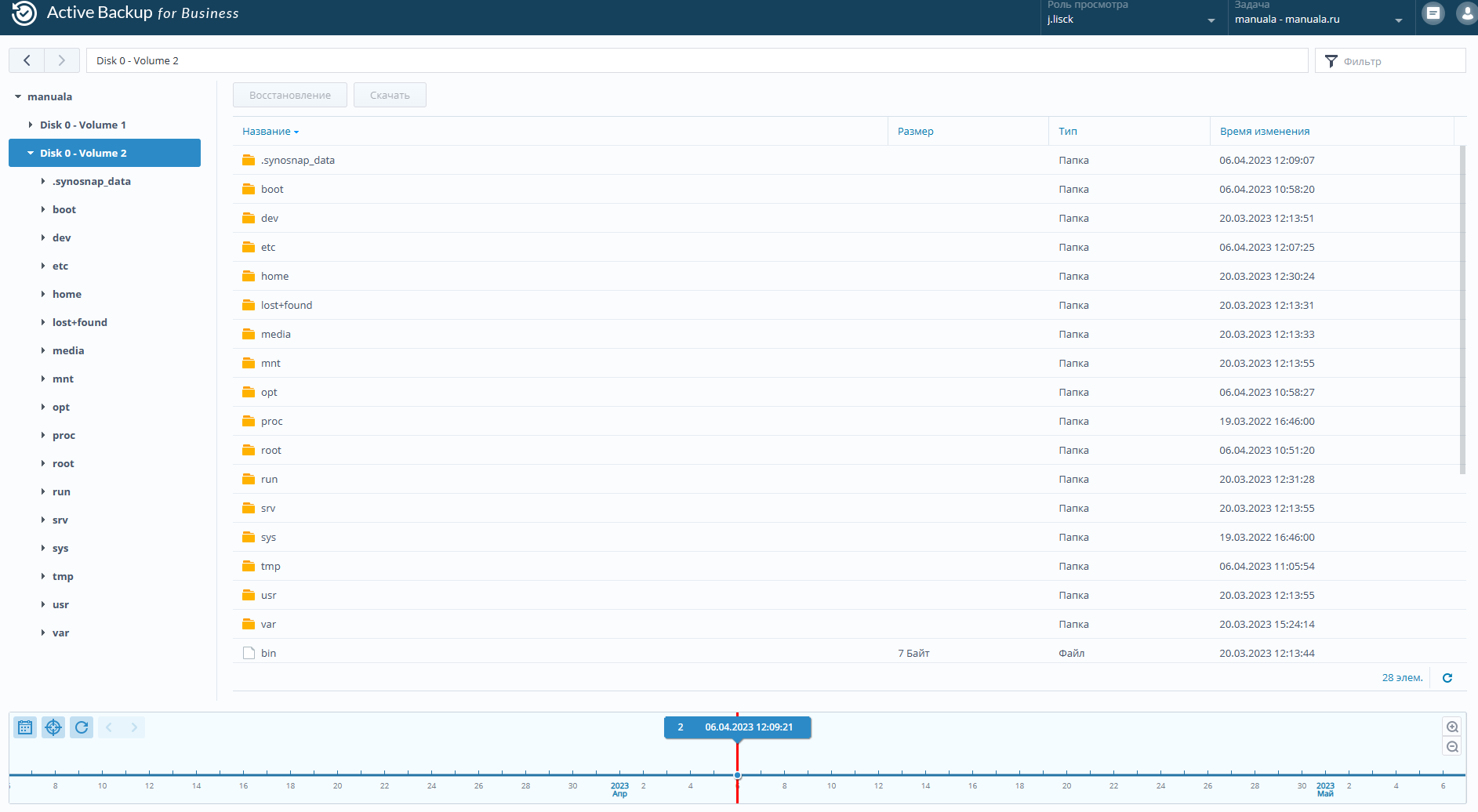Refresh the file list next to item count
This screenshot has width=1478, height=812.
(x=1447, y=678)
